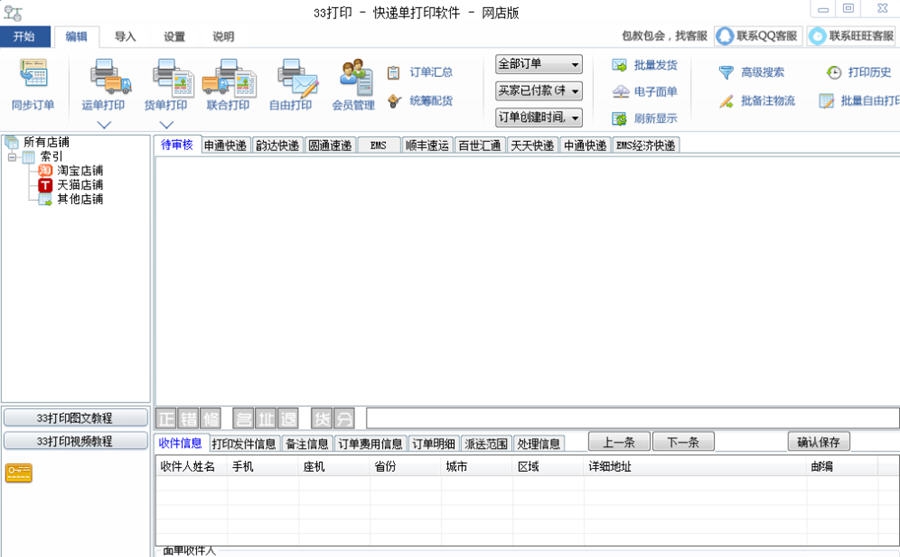This screenshot has width=900, height=557.
Task: Select the 申通快递 tab
Action: coord(225,146)
